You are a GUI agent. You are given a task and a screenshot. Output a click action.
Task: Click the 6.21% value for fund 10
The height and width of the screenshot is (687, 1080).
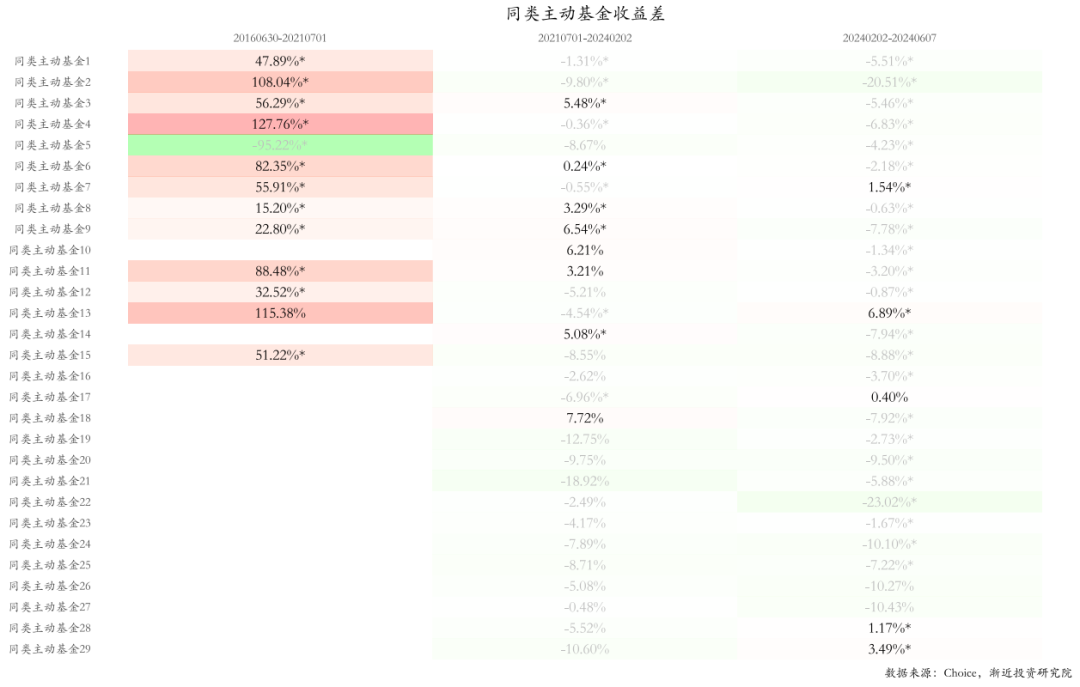tap(585, 250)
